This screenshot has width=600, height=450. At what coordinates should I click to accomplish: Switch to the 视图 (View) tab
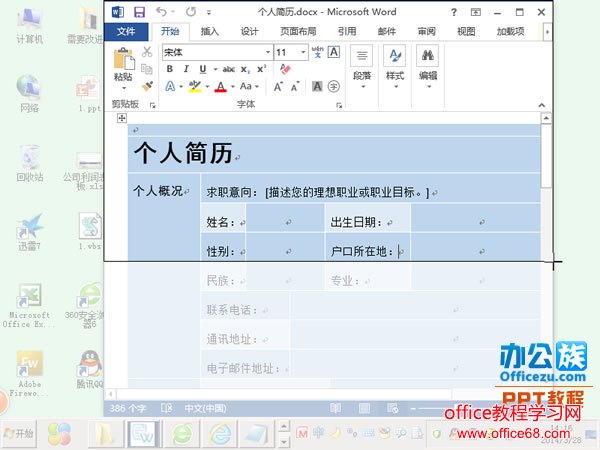[x=466, y=31]
